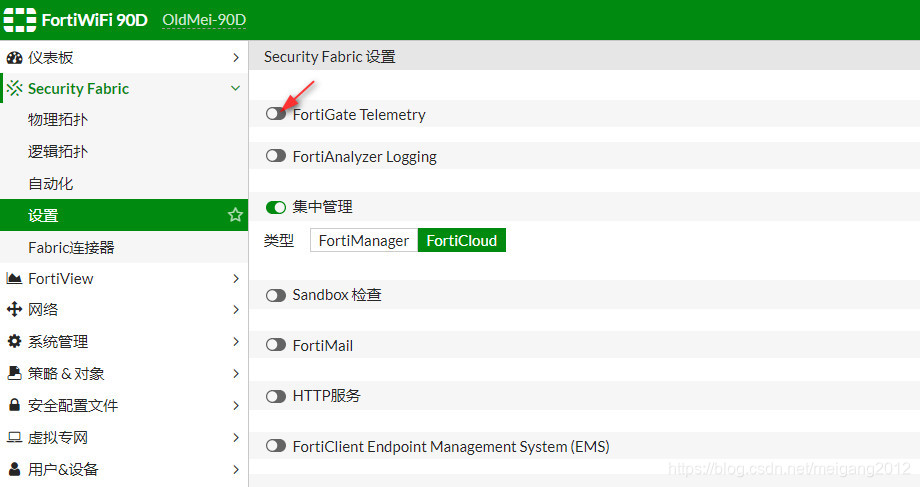Viewport: 920px width, 487px height.
Task: Click the FortiMail label text
Action: (x=323, y=346)
